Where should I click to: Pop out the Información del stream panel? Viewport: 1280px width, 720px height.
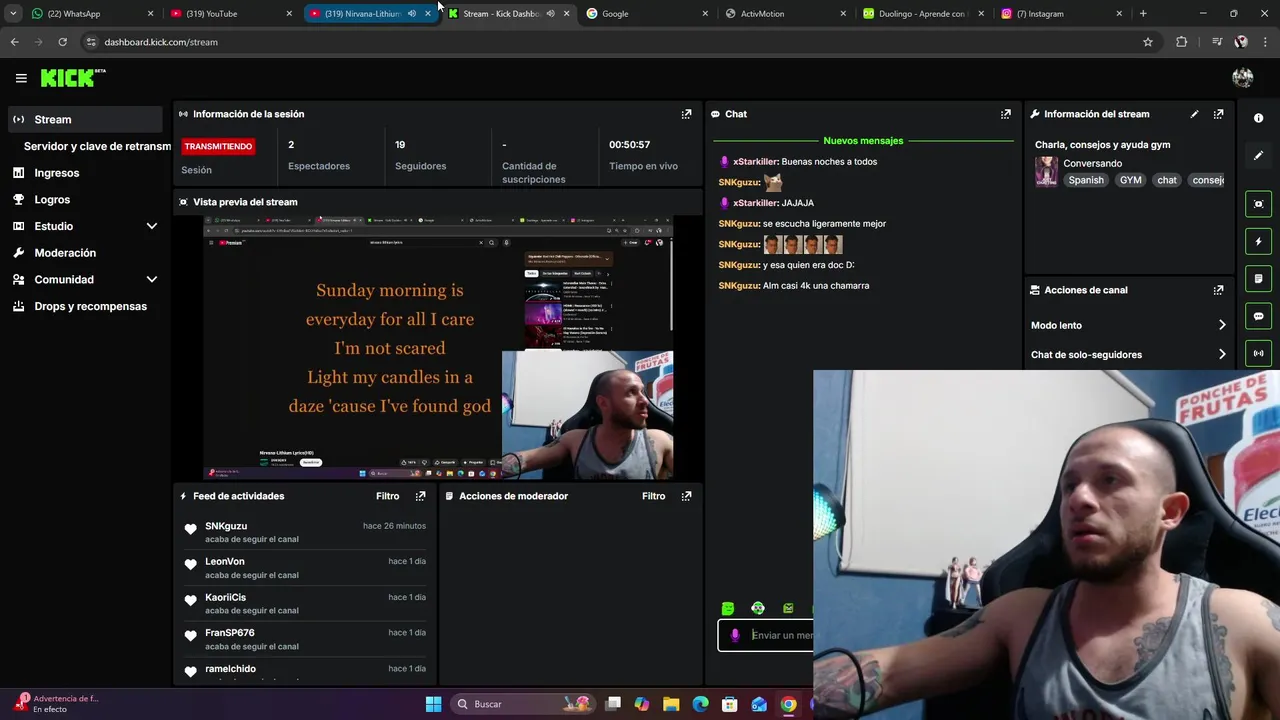[x=1218, y=114]
